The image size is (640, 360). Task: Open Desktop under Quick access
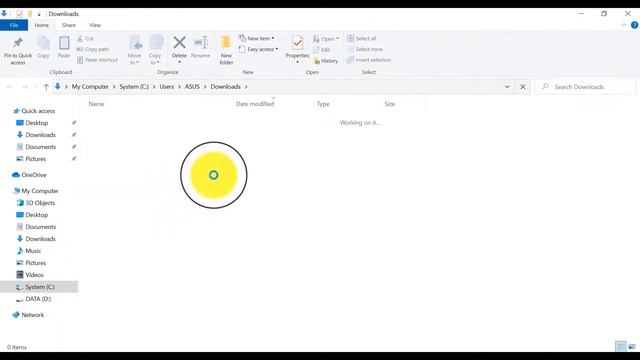pos(36,123)
